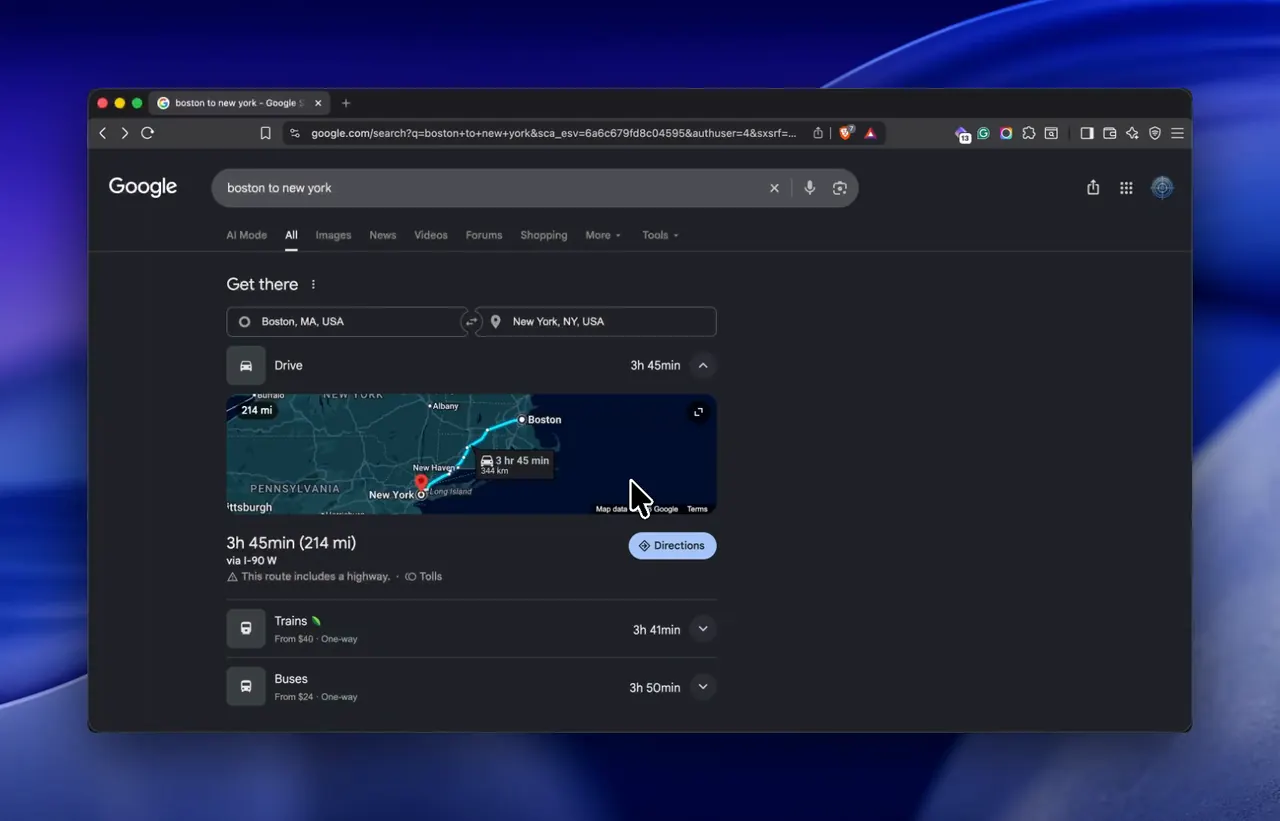Click the Directions button
Screen dimensions: 1280x821
(672, 546)
